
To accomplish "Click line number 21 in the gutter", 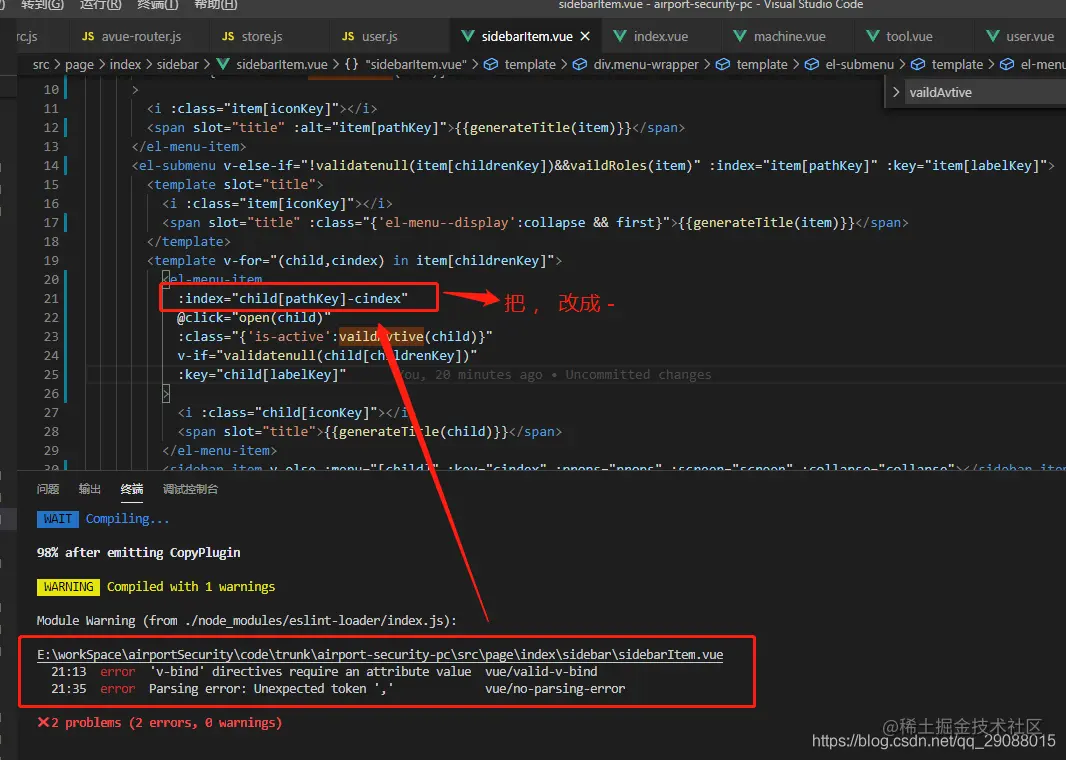I will click(51, 298).
